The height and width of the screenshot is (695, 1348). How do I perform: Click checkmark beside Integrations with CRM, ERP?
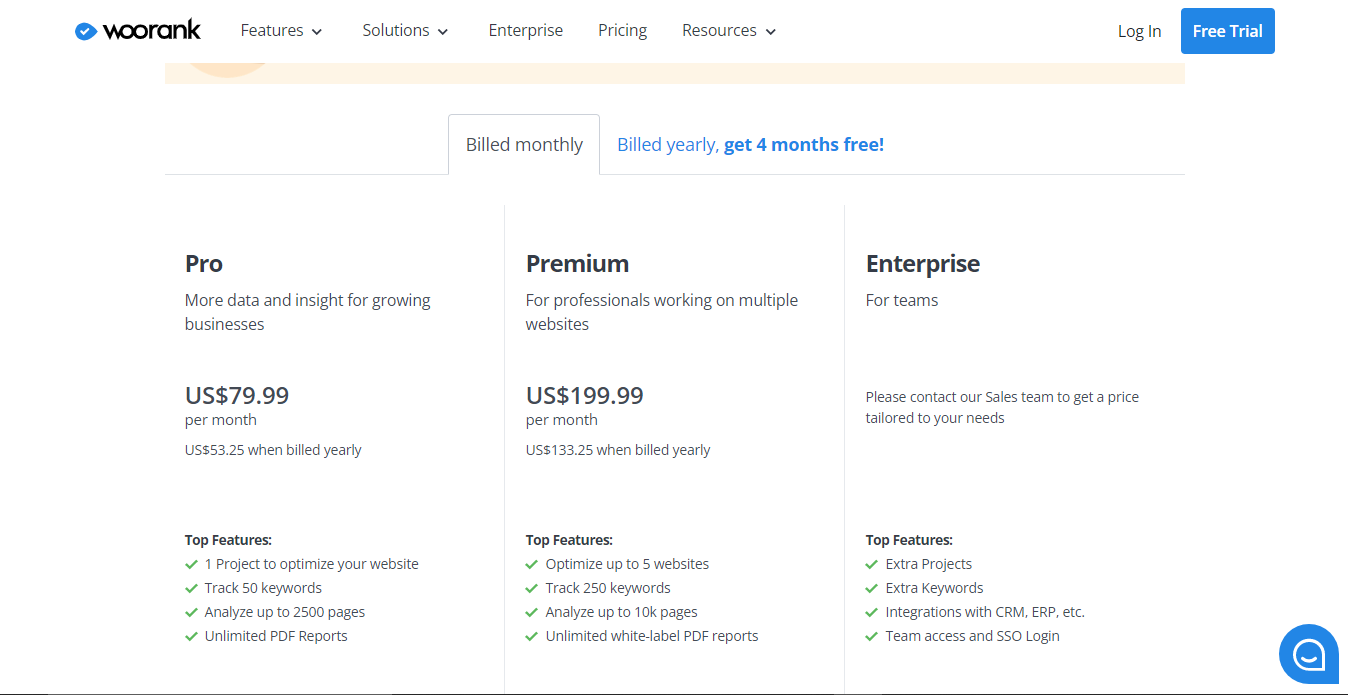click(x=873, y=613)
